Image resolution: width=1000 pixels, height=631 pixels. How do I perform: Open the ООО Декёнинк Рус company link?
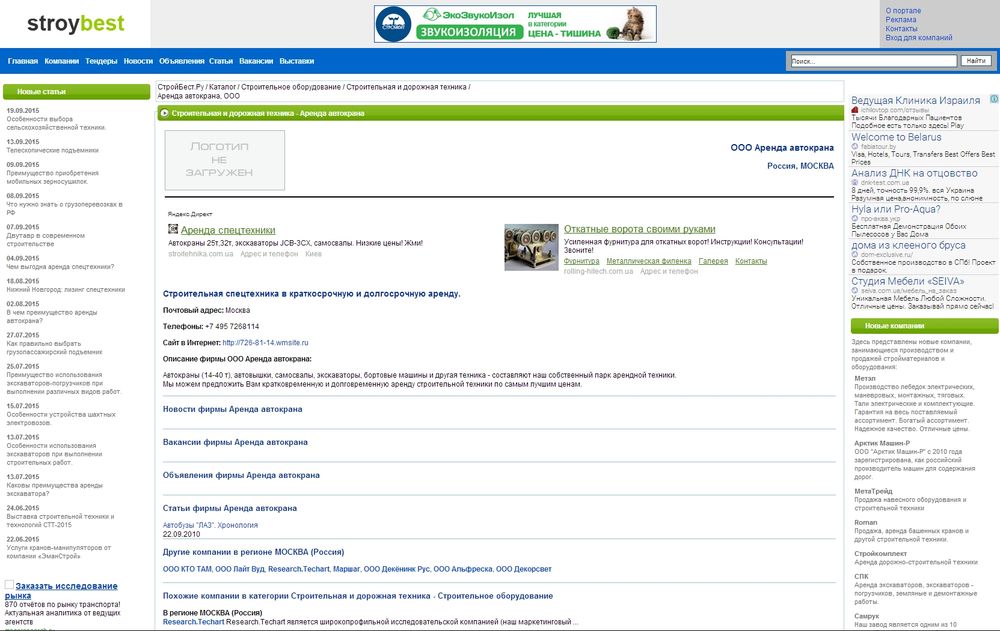click(x=397, y=569)
